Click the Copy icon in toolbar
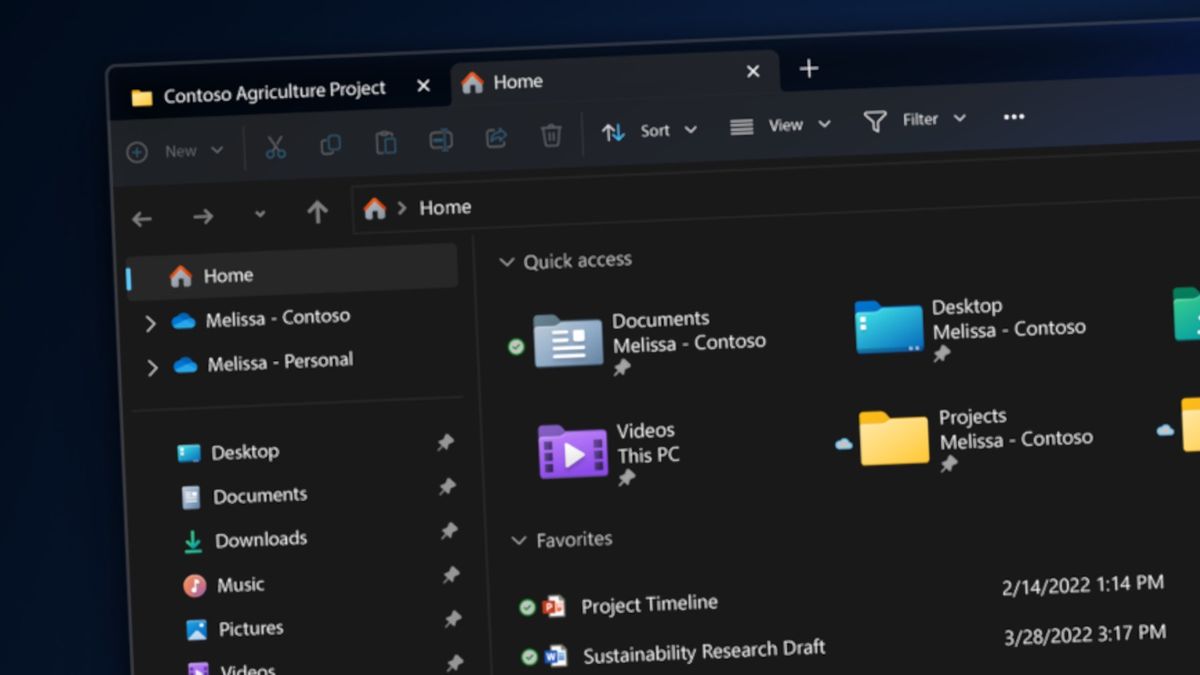The width and height of the screenshot is (1200, 675). [330, 145]
